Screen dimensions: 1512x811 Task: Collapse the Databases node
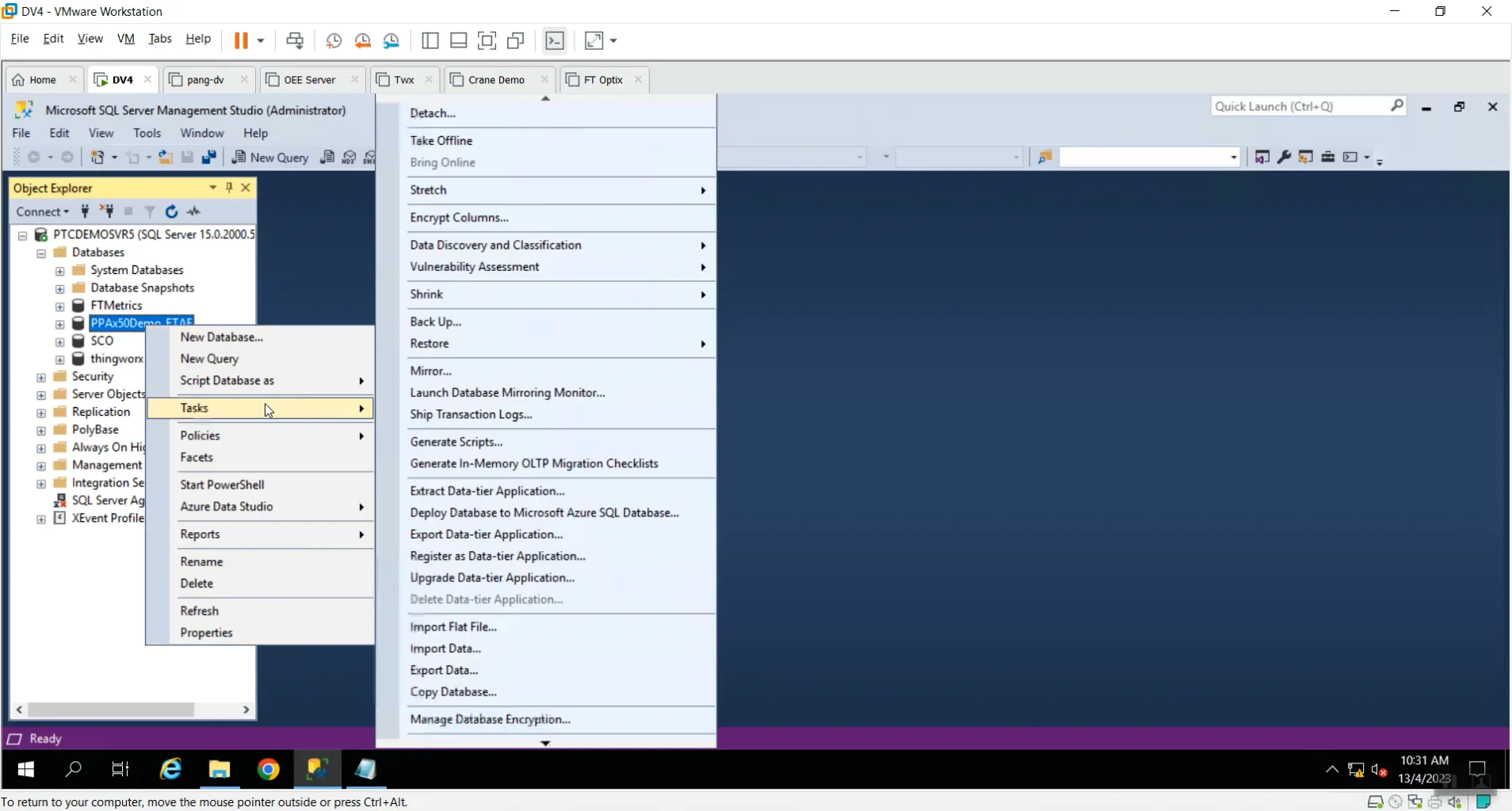click(x=40, y=253)
